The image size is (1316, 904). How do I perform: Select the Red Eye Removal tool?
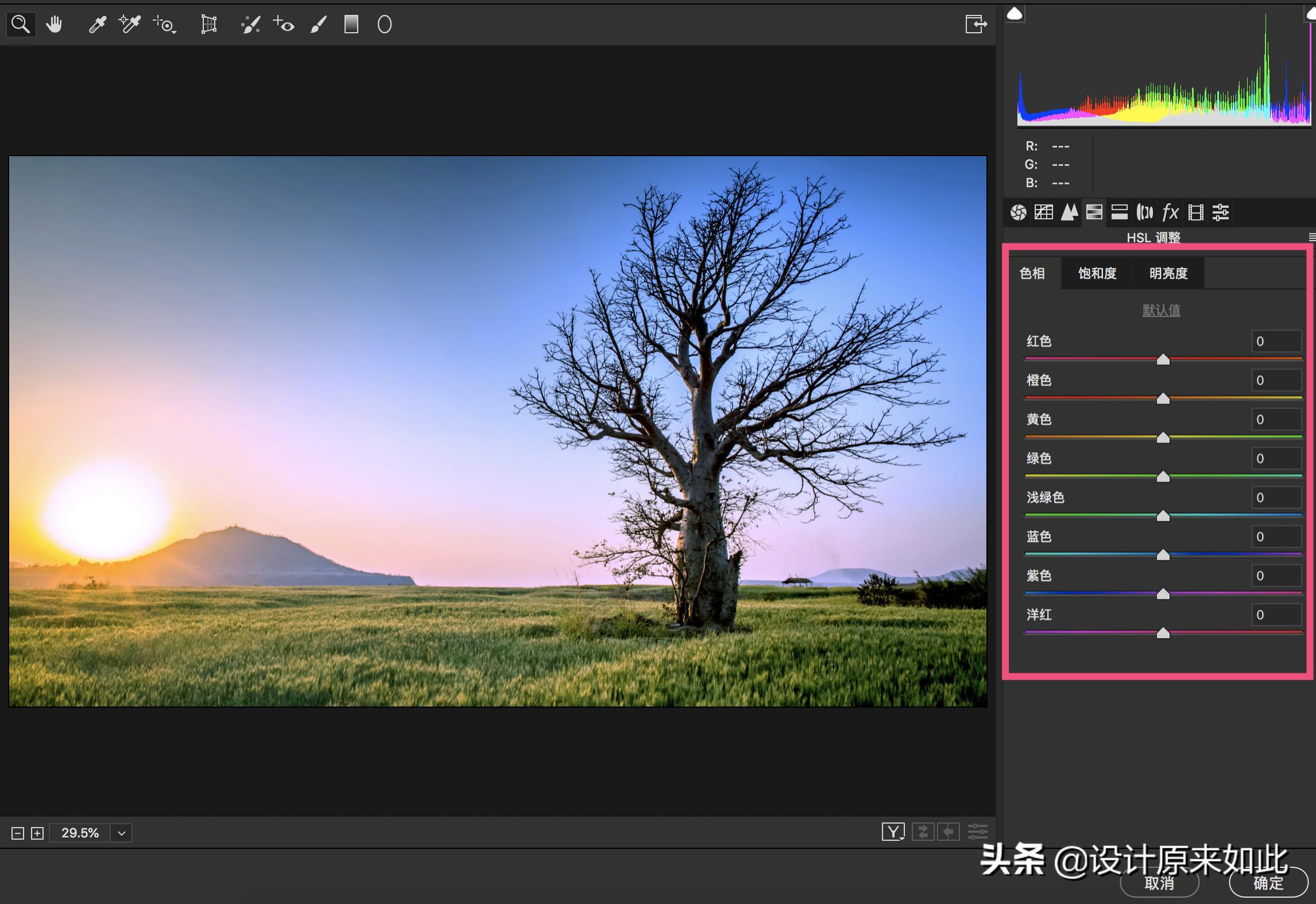click(x=284, y=24)
